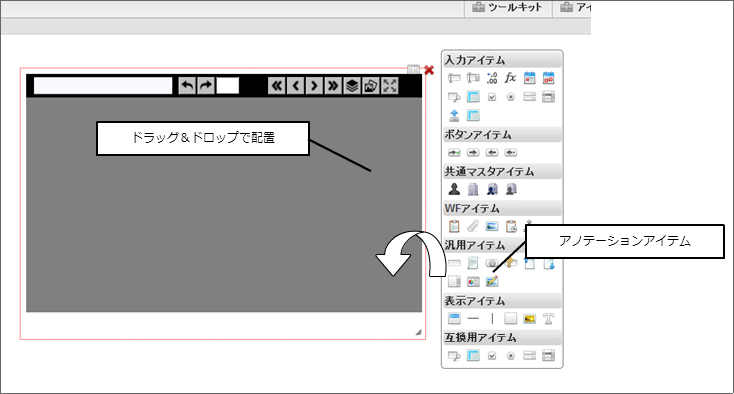Choose the paperclip attachment icon in WFアイテム
734x394 pixels.
(x=473, y=226)
